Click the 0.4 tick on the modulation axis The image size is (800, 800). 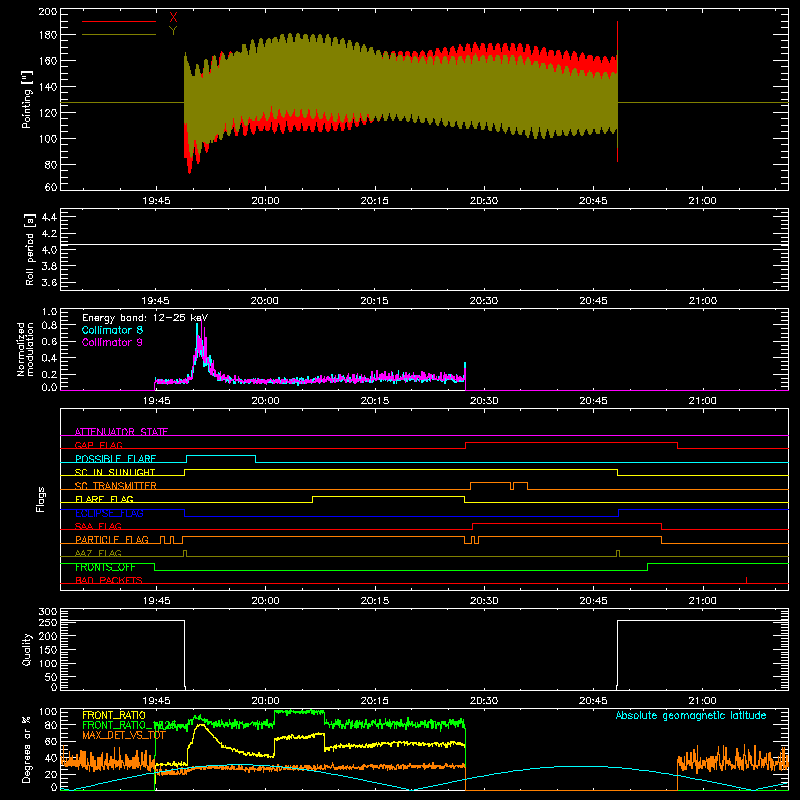pos(49,358)
